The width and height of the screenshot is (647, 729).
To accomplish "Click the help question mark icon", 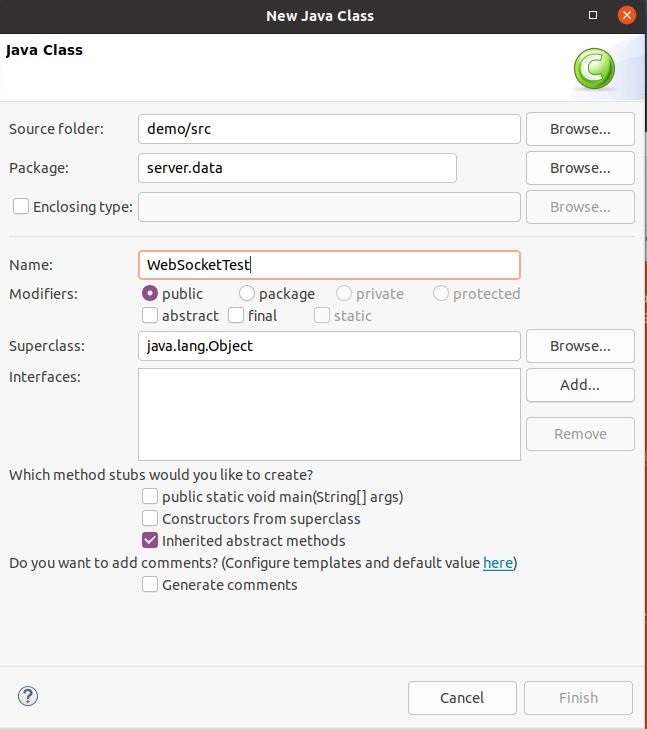I will pos(28,696).
